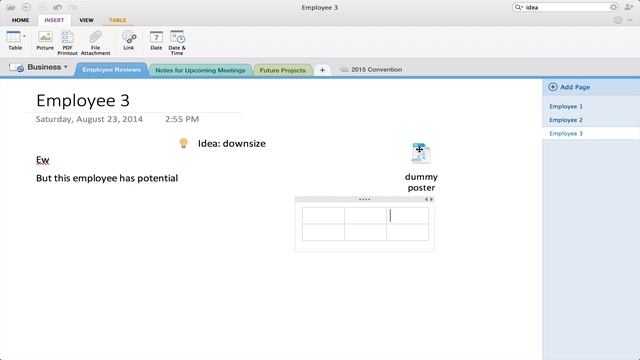Open the Future Projects section tab
This screenshot has width=640, height=360.
282,70
